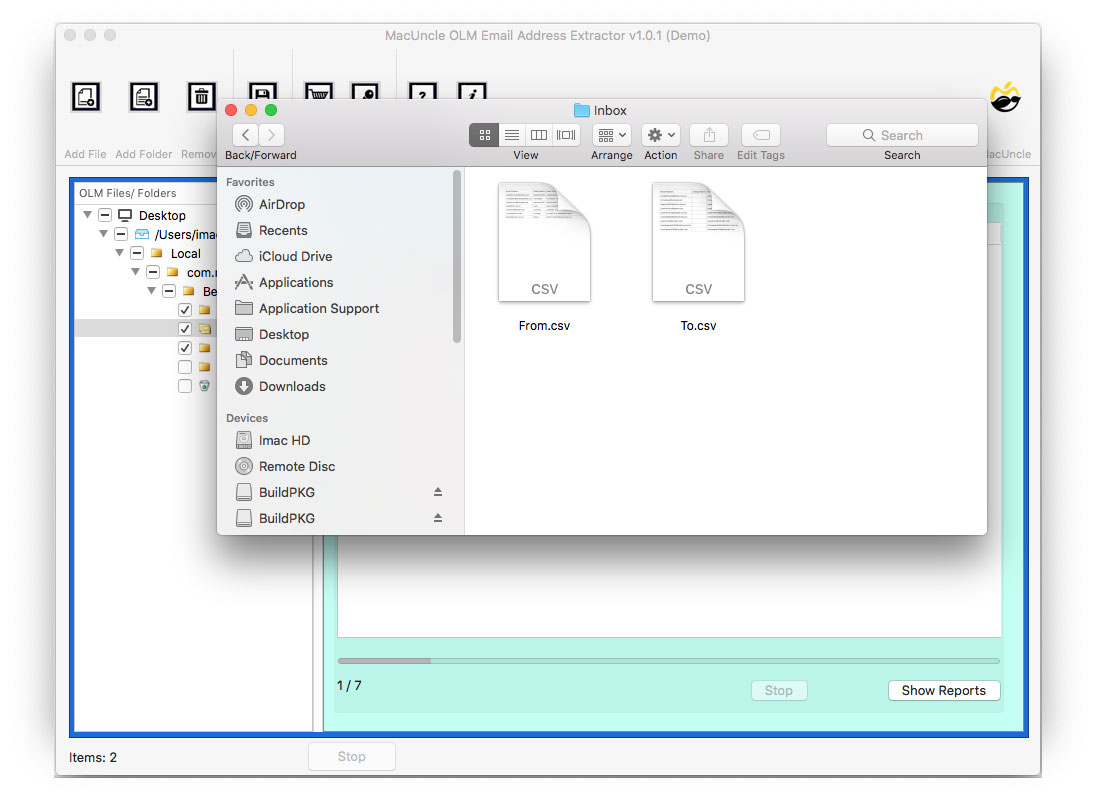
Task: Toggle the com. folder checkbox
Action: click(153, 272)
